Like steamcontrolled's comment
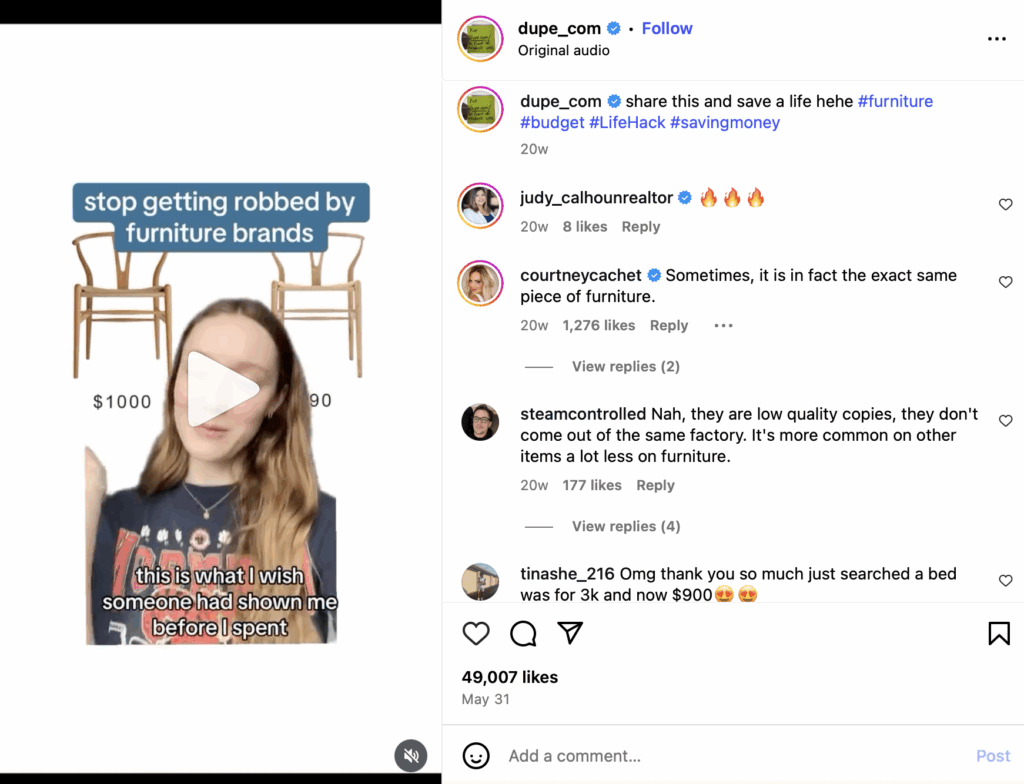The height and width of the screenshot is (784, 1024). tap(1006, 421)
